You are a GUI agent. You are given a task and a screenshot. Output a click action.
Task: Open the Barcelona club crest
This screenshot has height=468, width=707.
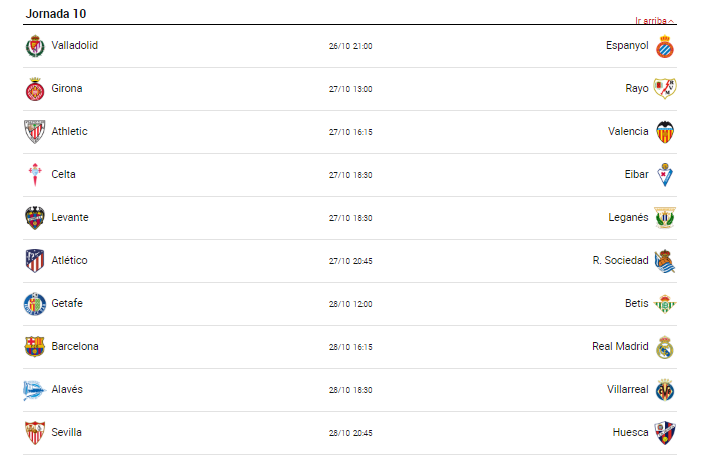35,346
